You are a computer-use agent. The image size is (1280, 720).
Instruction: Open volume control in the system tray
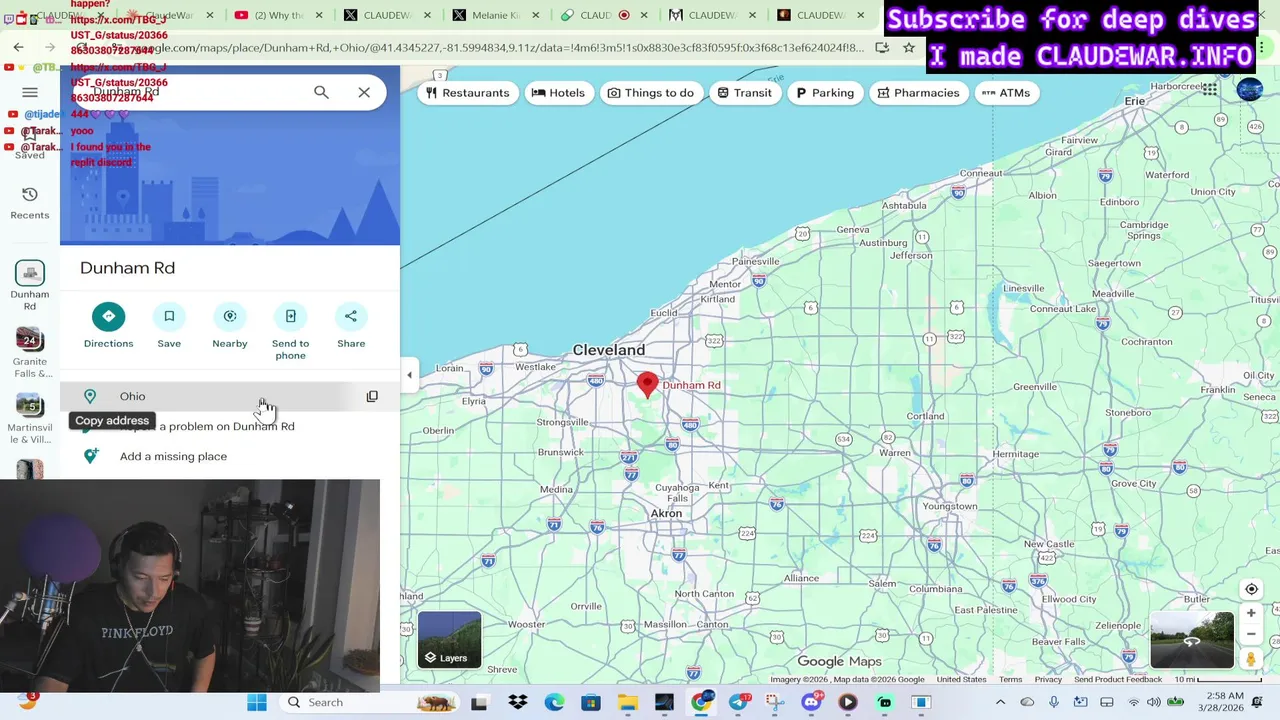tap(1154, 702)
